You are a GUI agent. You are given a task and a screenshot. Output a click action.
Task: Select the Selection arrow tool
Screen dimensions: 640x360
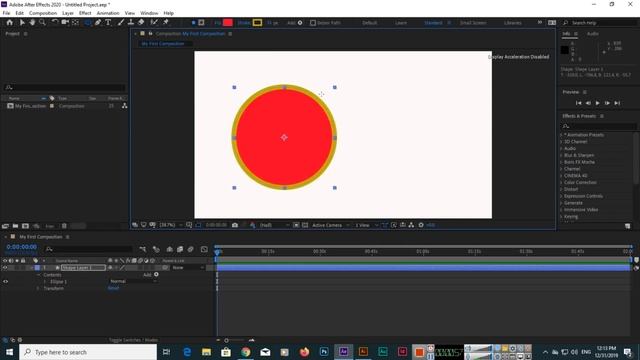[22, 22]
